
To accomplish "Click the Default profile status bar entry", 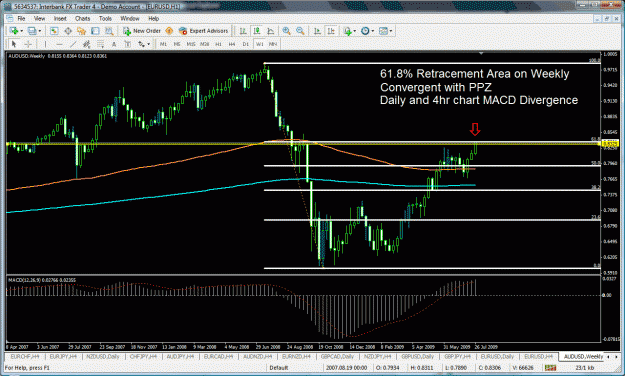I will click(x=279, y=368).
